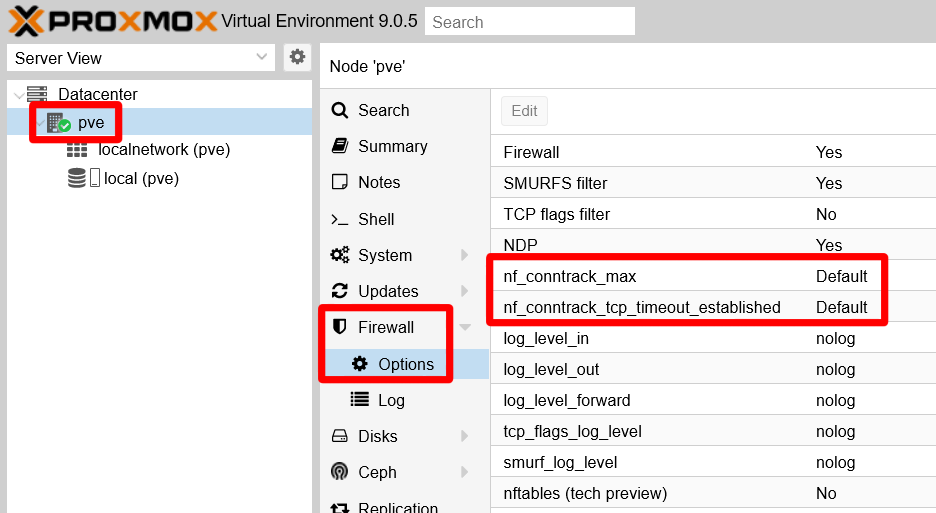Screen dimensions: 936x513
Task: Select the NDP option row
Action: (713, 244)
